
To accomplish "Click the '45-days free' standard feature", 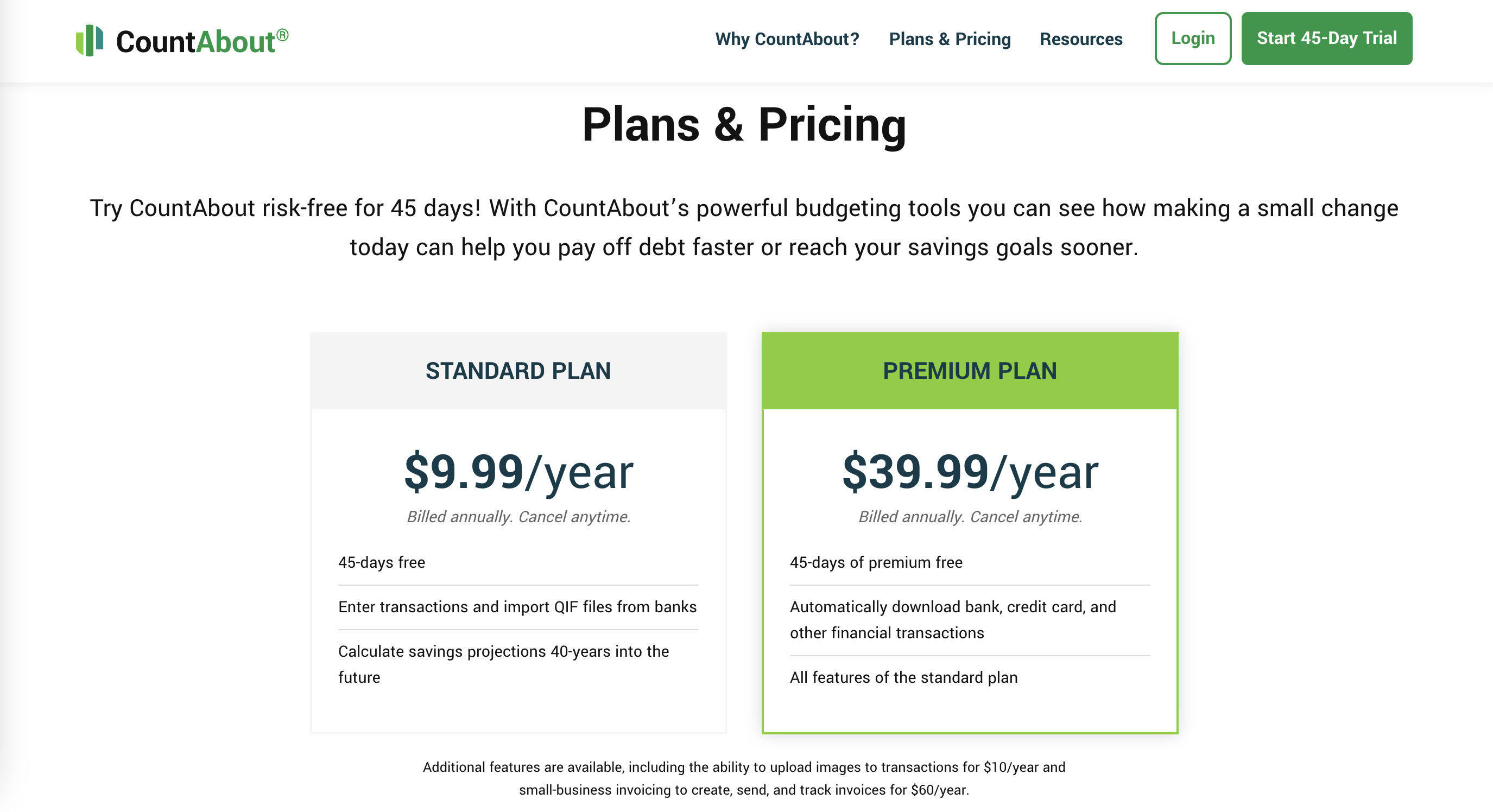I will coord(381,562).
